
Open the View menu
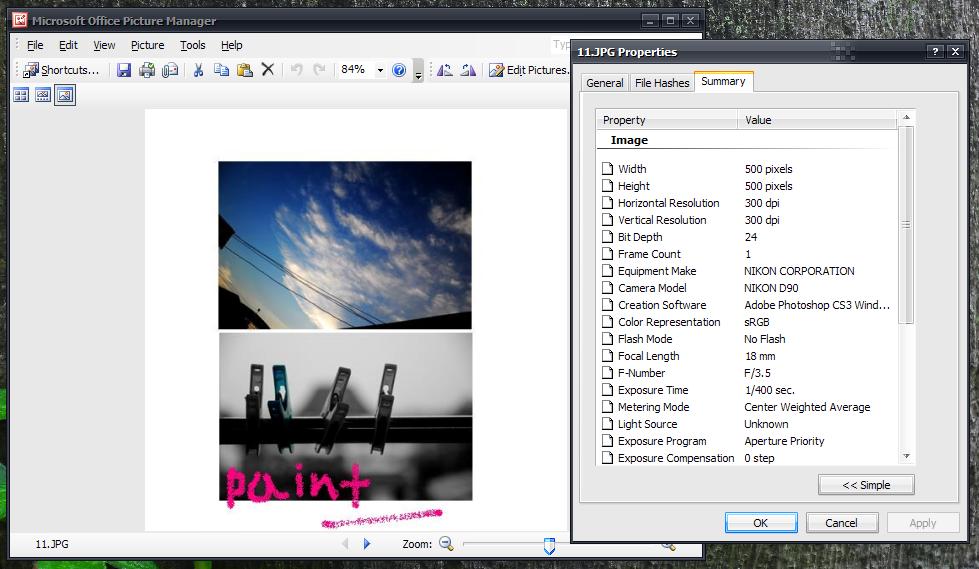[104, 45]
